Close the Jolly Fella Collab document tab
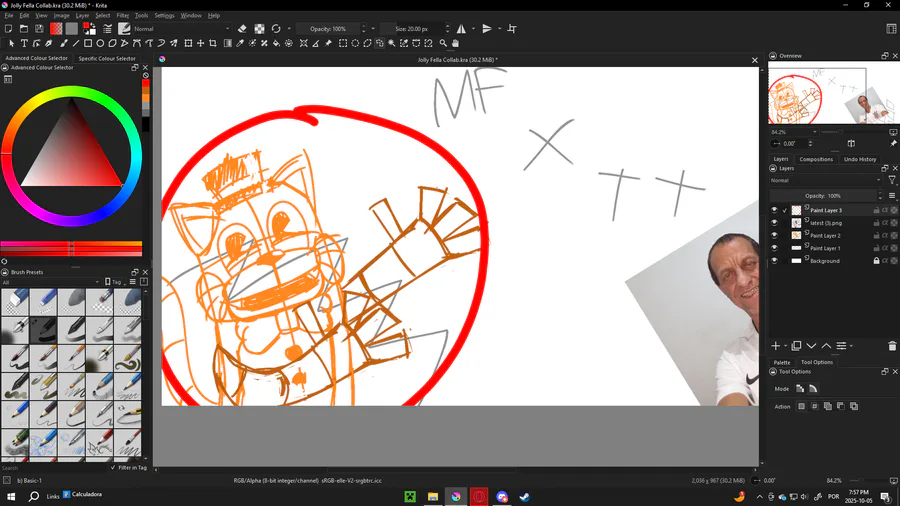The height and width of the screenshot is (506, 900). (755, 60)
